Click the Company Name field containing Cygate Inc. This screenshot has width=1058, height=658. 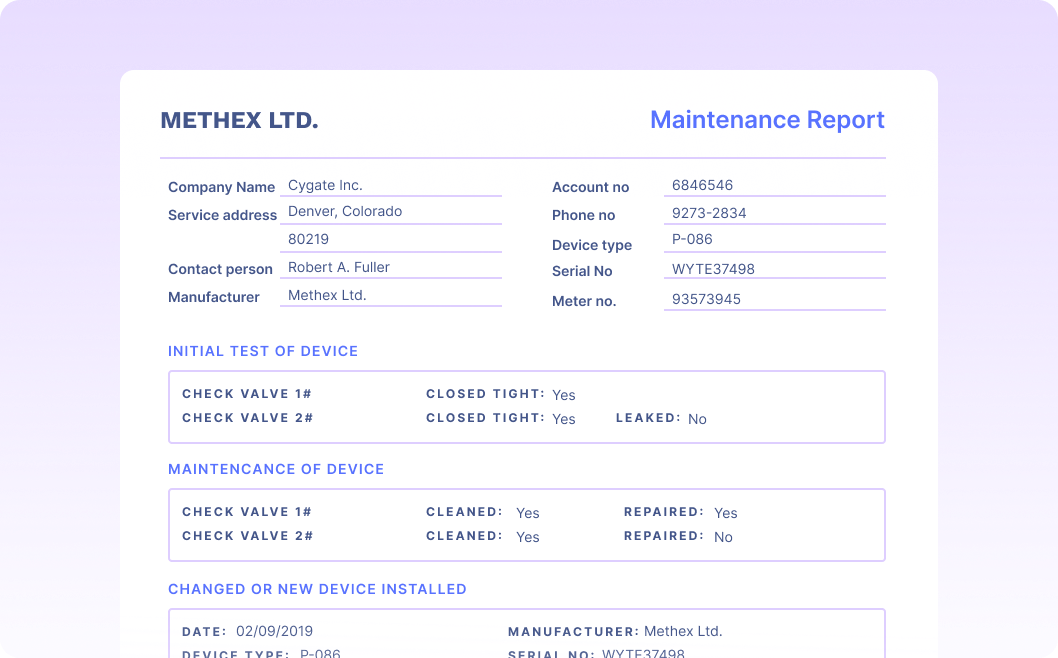pos(390,185)
